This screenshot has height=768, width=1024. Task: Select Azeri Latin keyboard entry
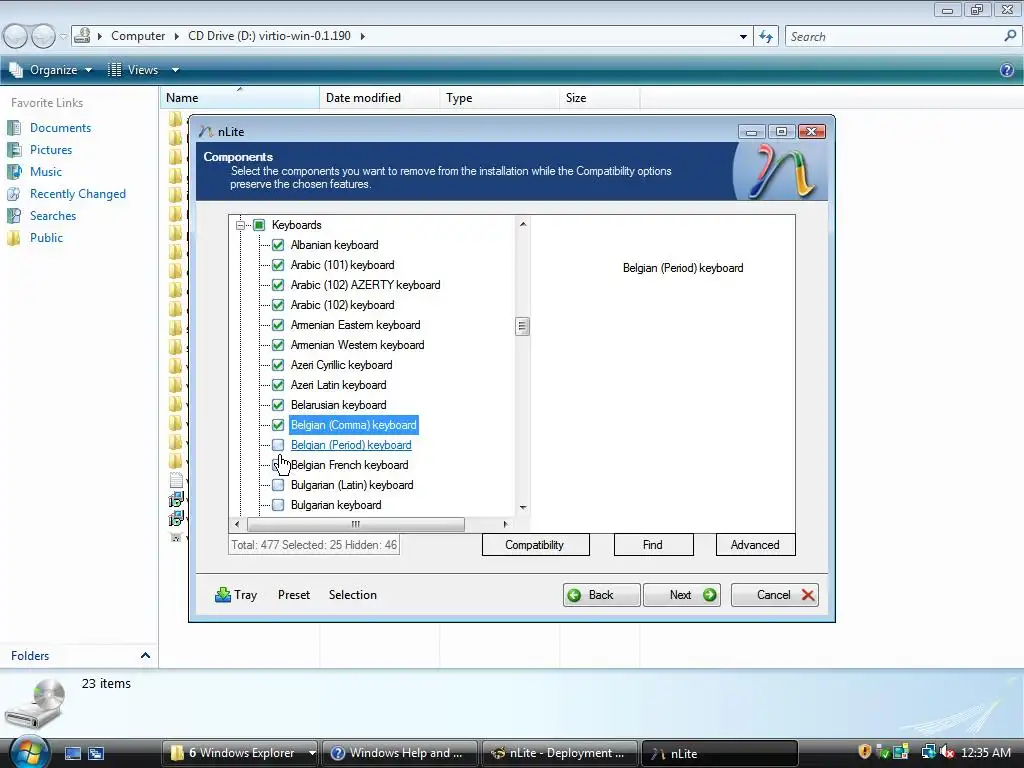pyautogui.click(x=338, y=385)
